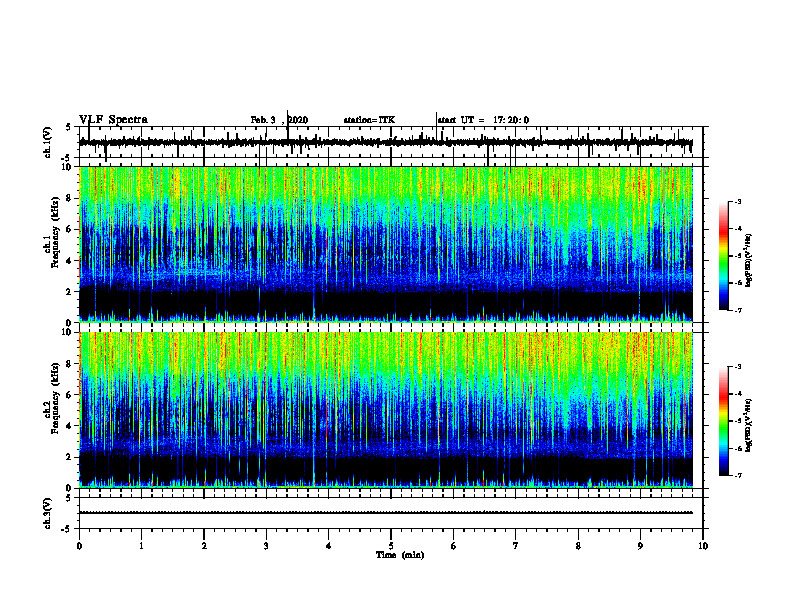792x612 pixels.
Task: Click the "ch.1(V)" waveform axis label
Action: (x=48, y=142)
